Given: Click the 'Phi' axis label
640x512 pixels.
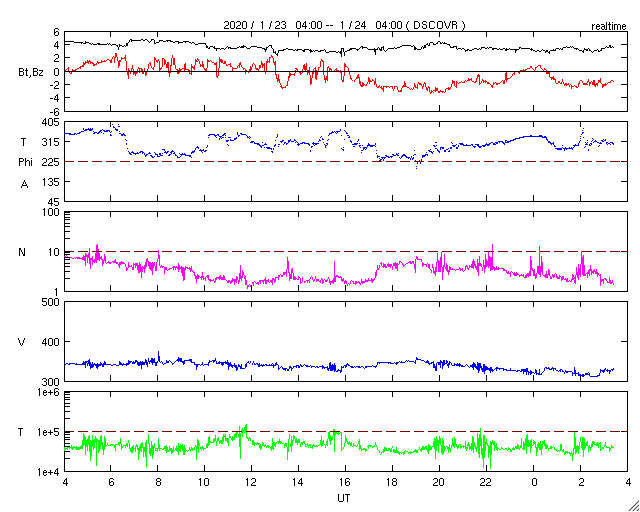Looking at the screenshot, I should pos(25,163).
